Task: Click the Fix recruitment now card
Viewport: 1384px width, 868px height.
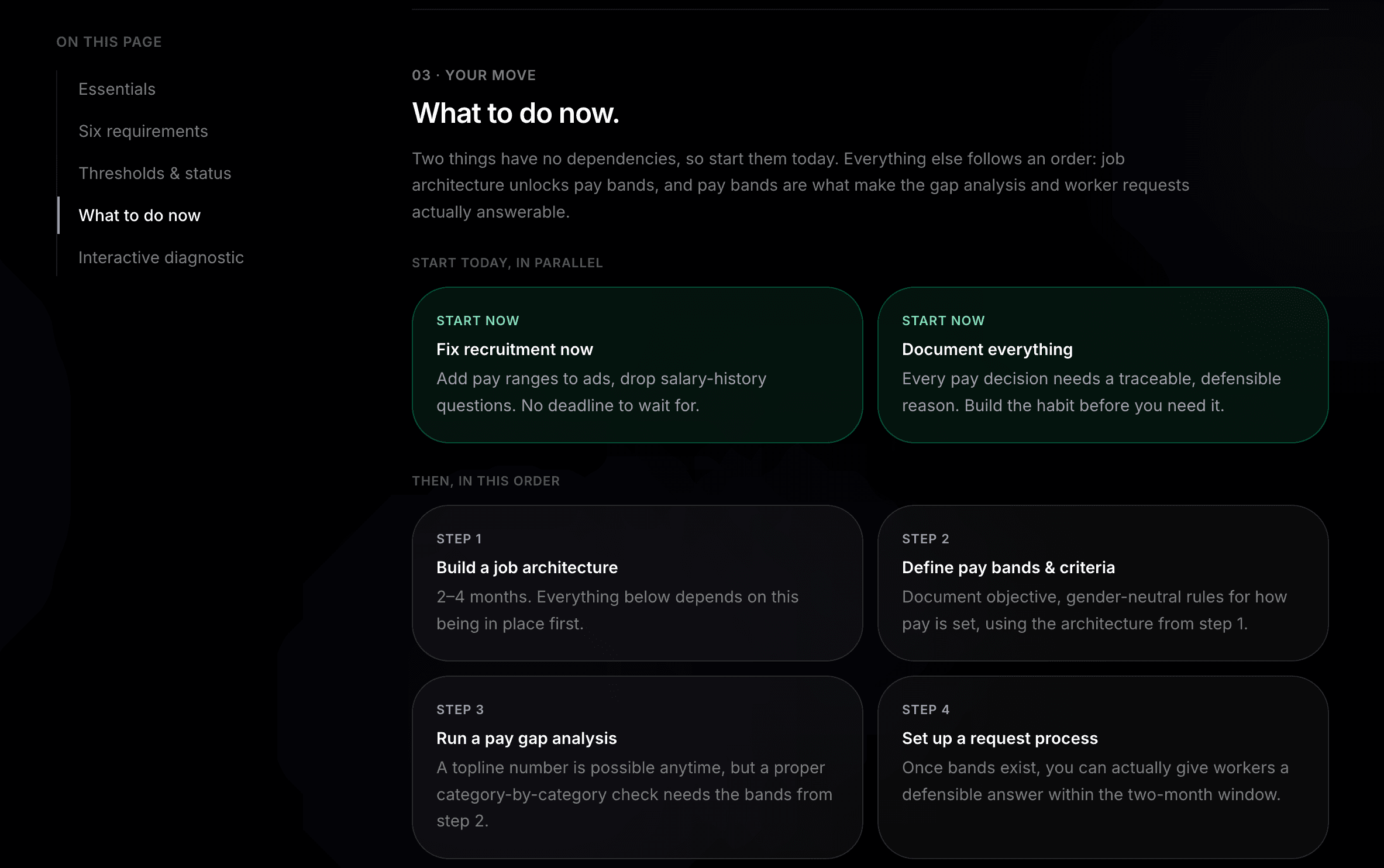Action: pyautogui.click(x=637, y=365)
